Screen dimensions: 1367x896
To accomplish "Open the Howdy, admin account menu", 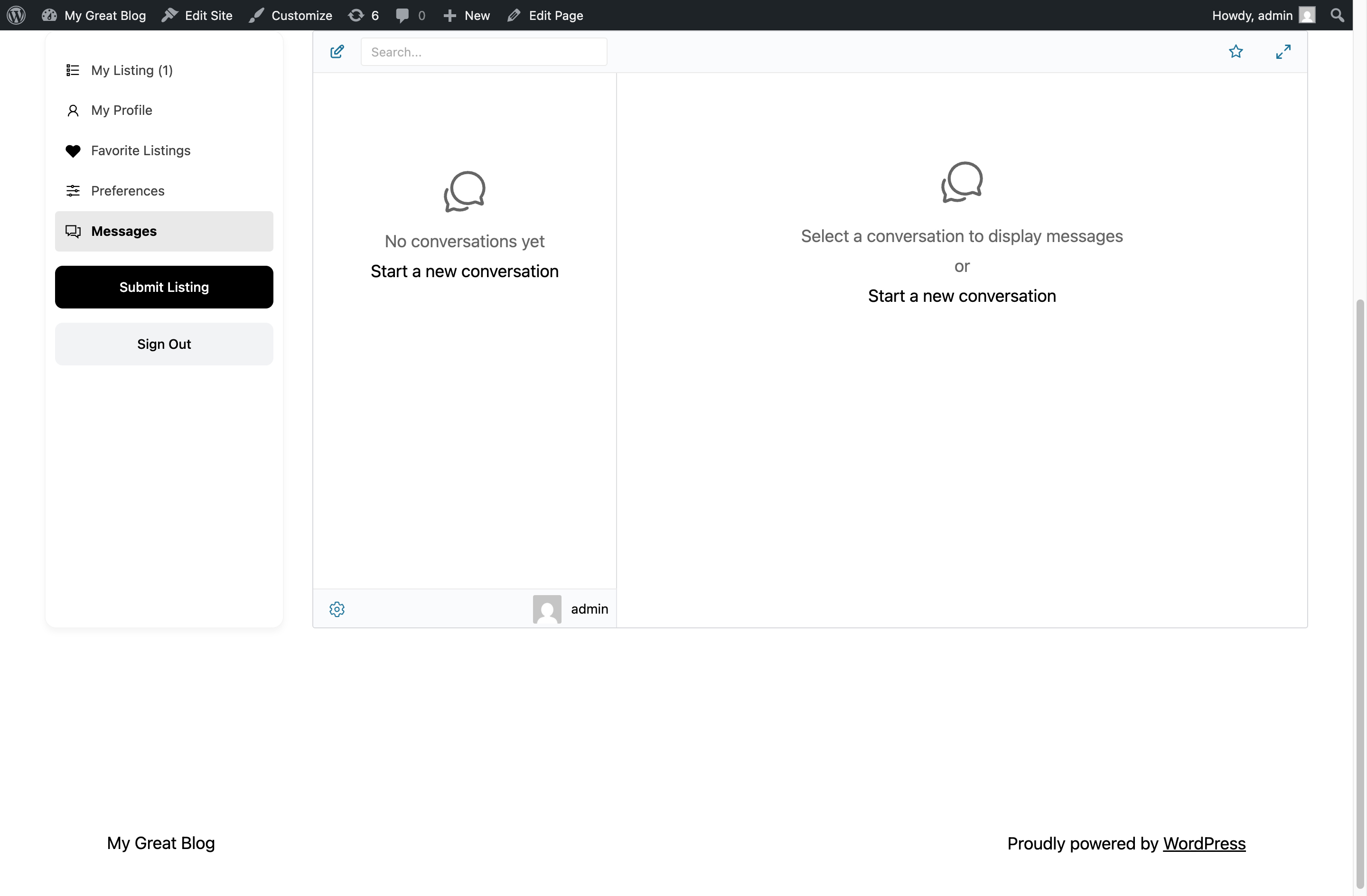I will (x=1264, y=15).
